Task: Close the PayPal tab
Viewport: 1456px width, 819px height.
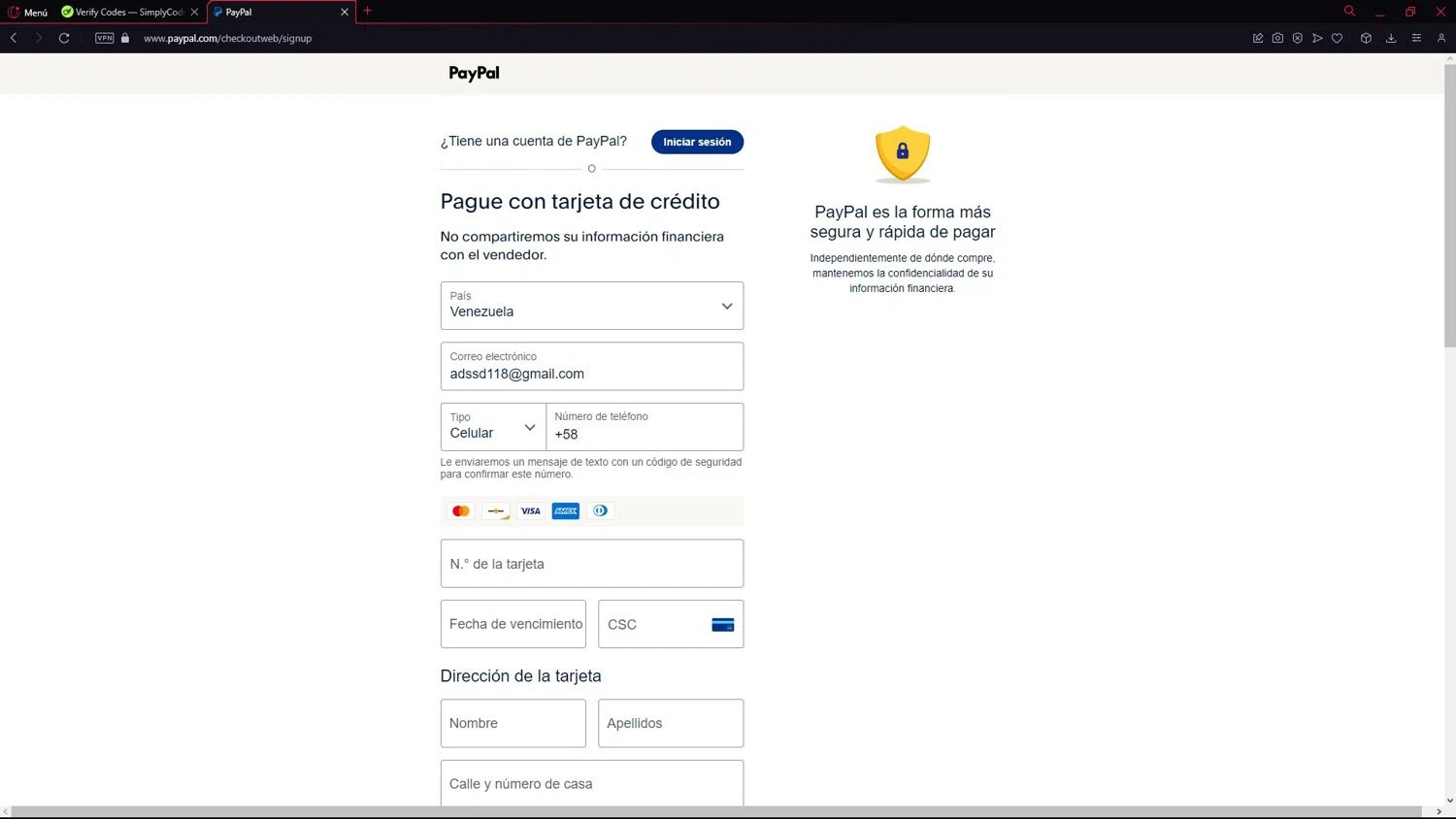Action: pos(345,12)
